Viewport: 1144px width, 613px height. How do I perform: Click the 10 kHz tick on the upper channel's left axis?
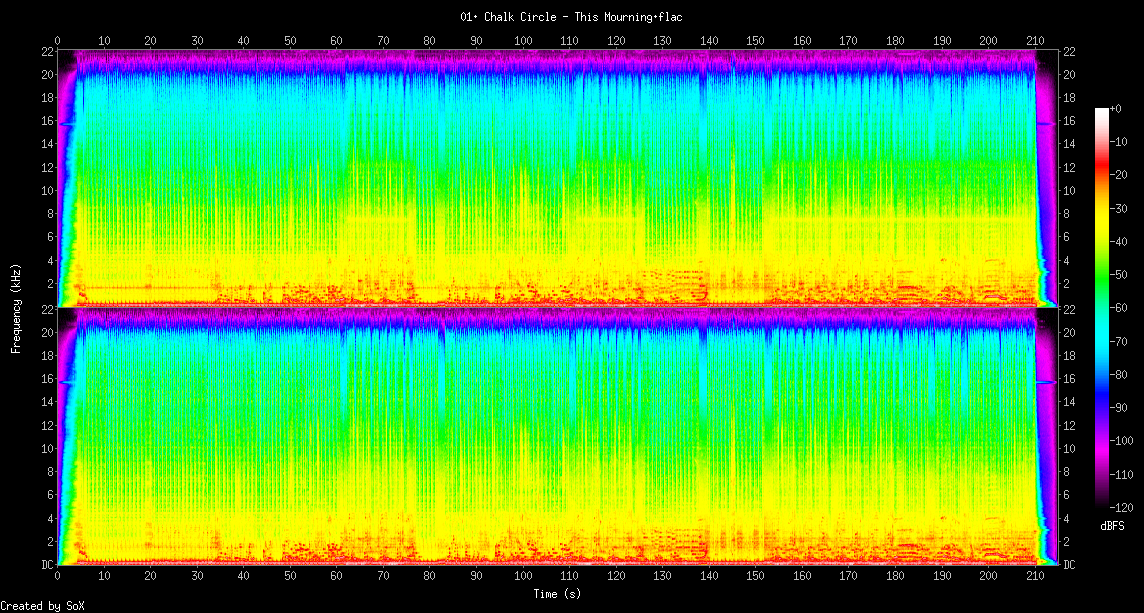(47, 190)
